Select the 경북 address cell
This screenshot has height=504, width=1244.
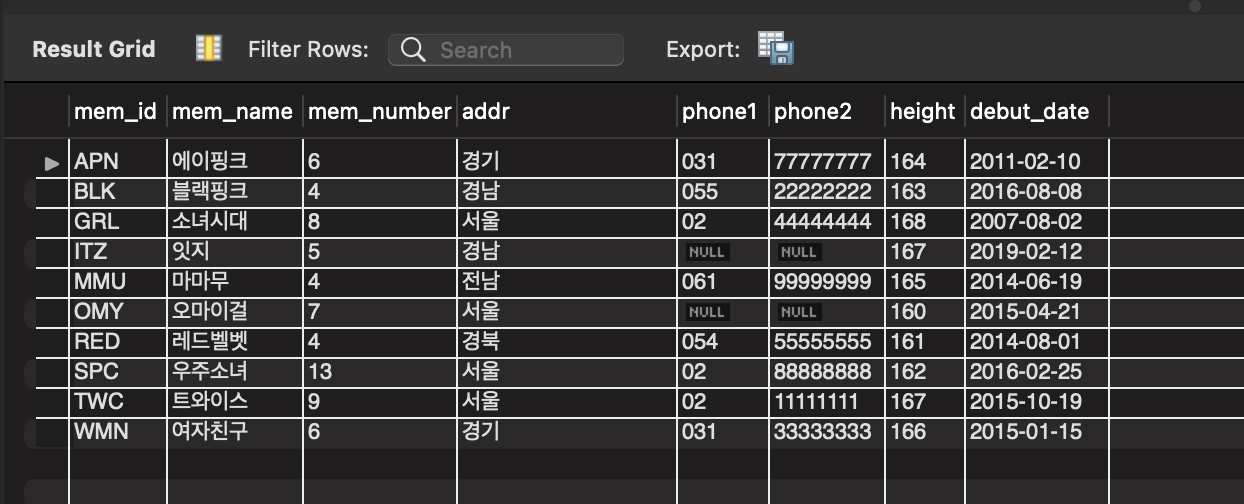[x=566, y=342]
